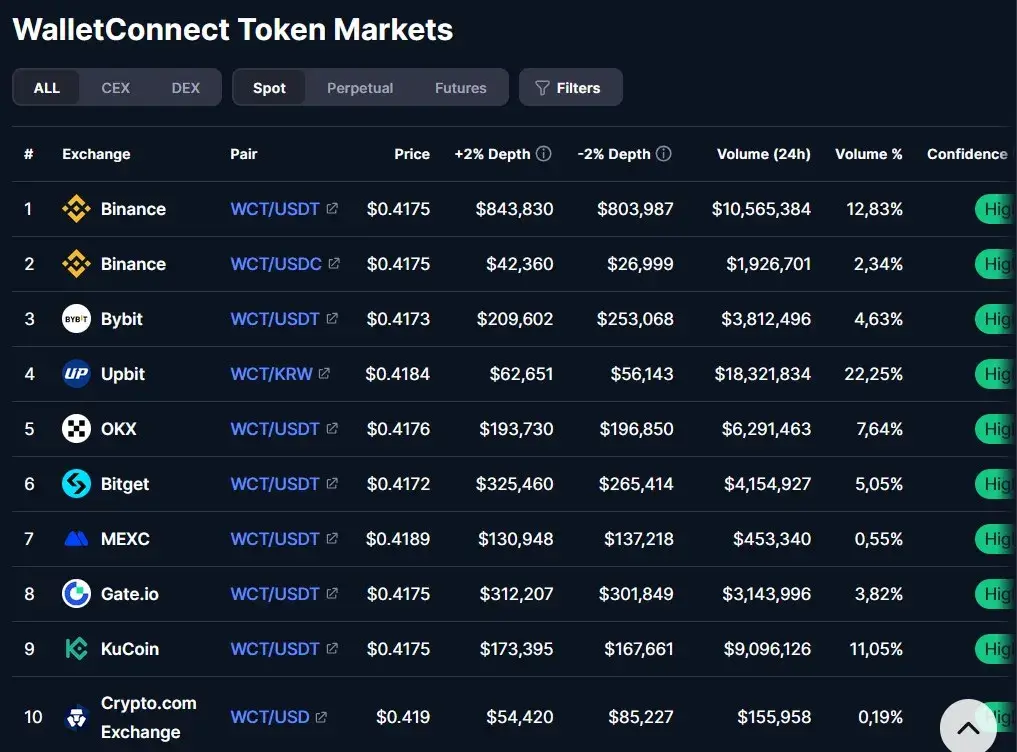Screen dimensions: 1017x752
Task: Sort by the Confidence column header
Action: (x=967, y=154)
